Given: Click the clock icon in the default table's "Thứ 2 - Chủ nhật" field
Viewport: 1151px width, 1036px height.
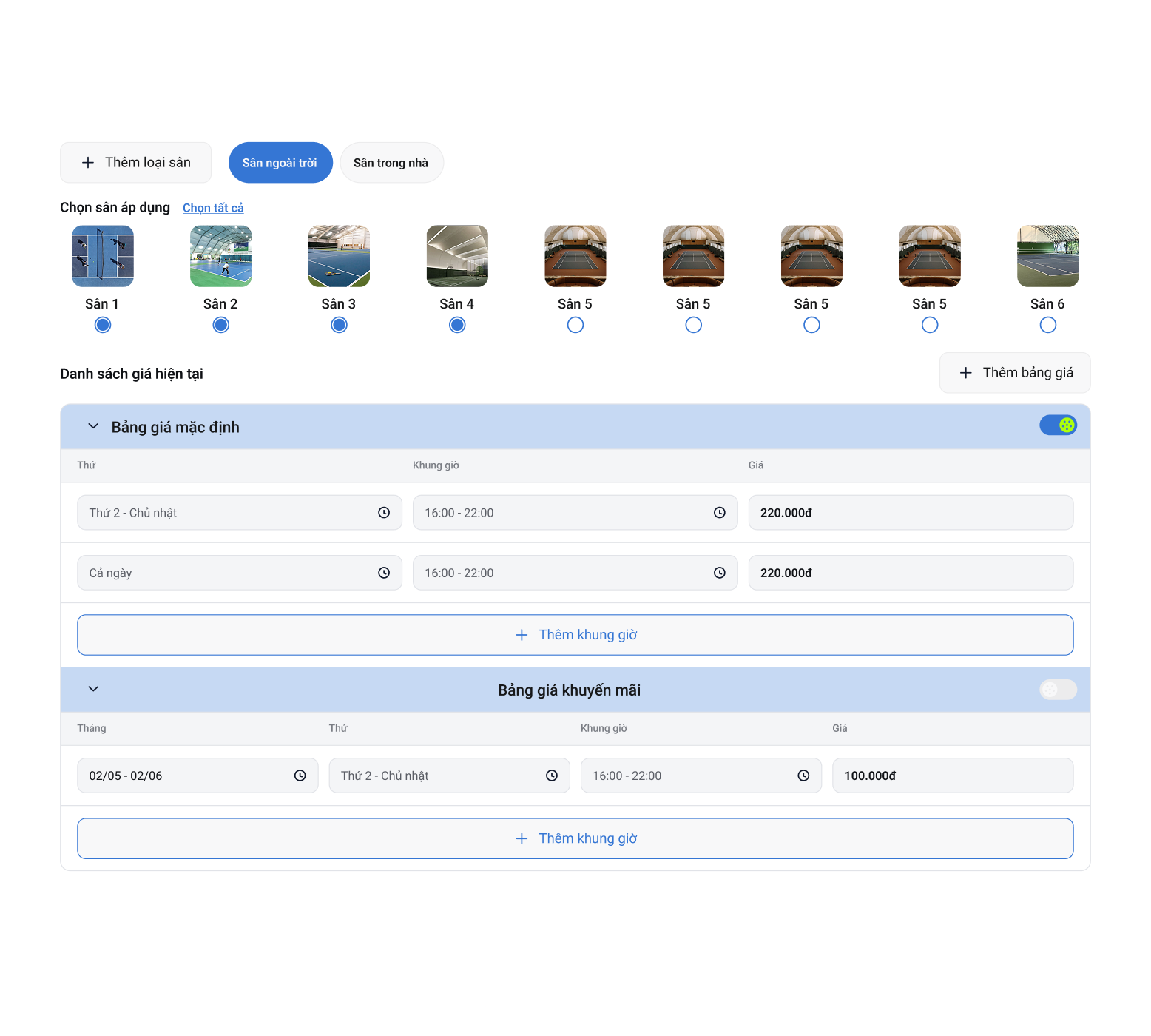Looking at the screenshot, I should [384, 513].
